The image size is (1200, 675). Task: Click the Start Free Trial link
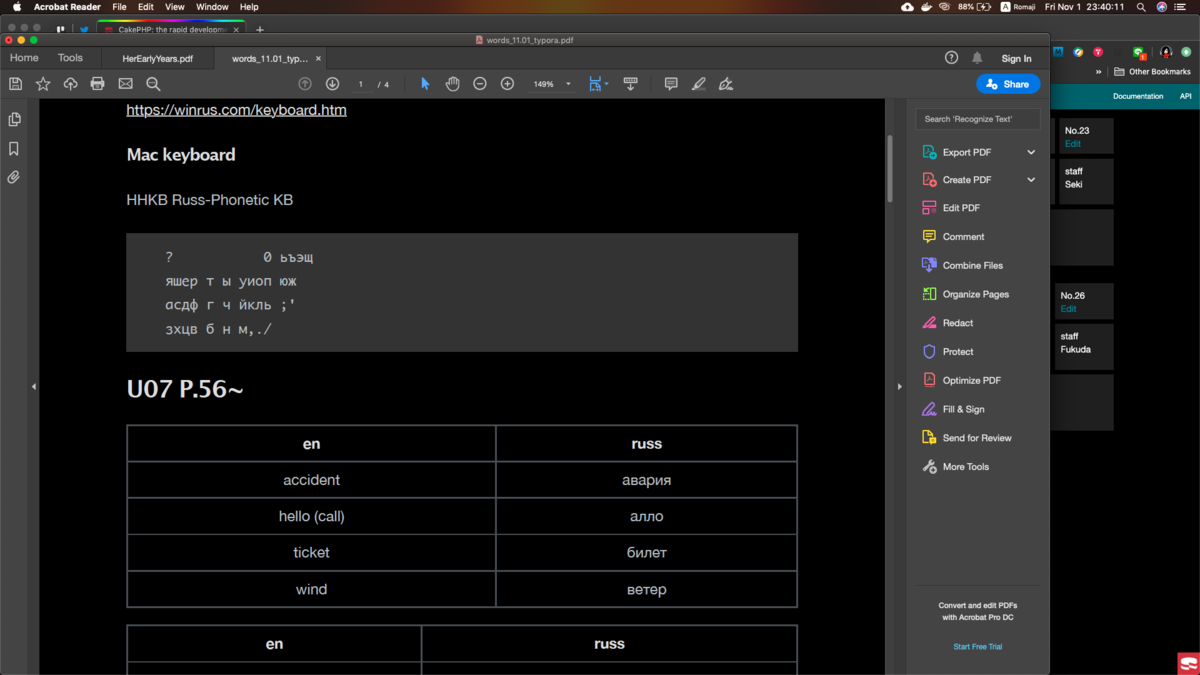point(977,646)
